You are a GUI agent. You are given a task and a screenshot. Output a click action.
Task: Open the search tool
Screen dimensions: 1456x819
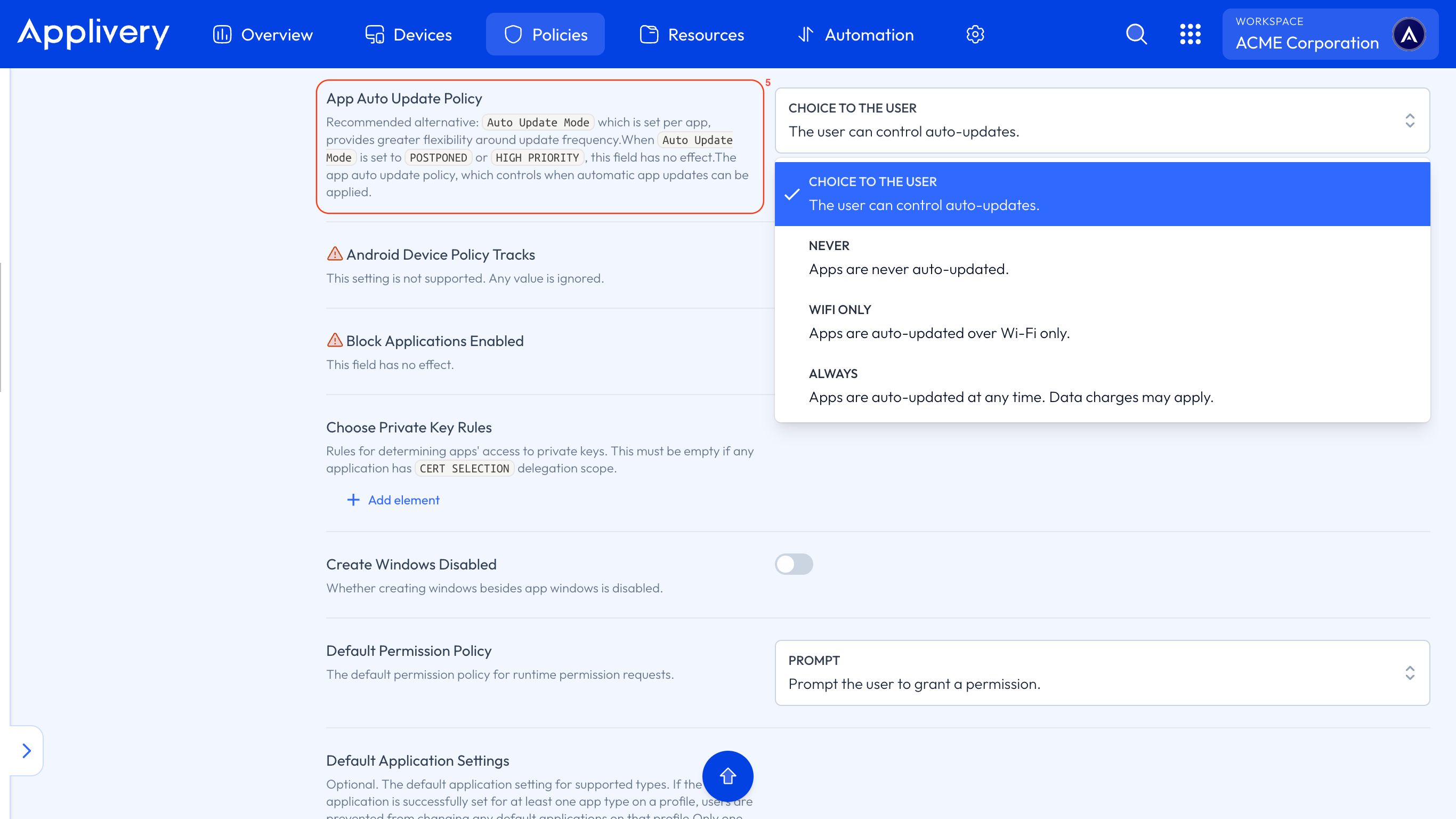click(x=1136, y=34)
